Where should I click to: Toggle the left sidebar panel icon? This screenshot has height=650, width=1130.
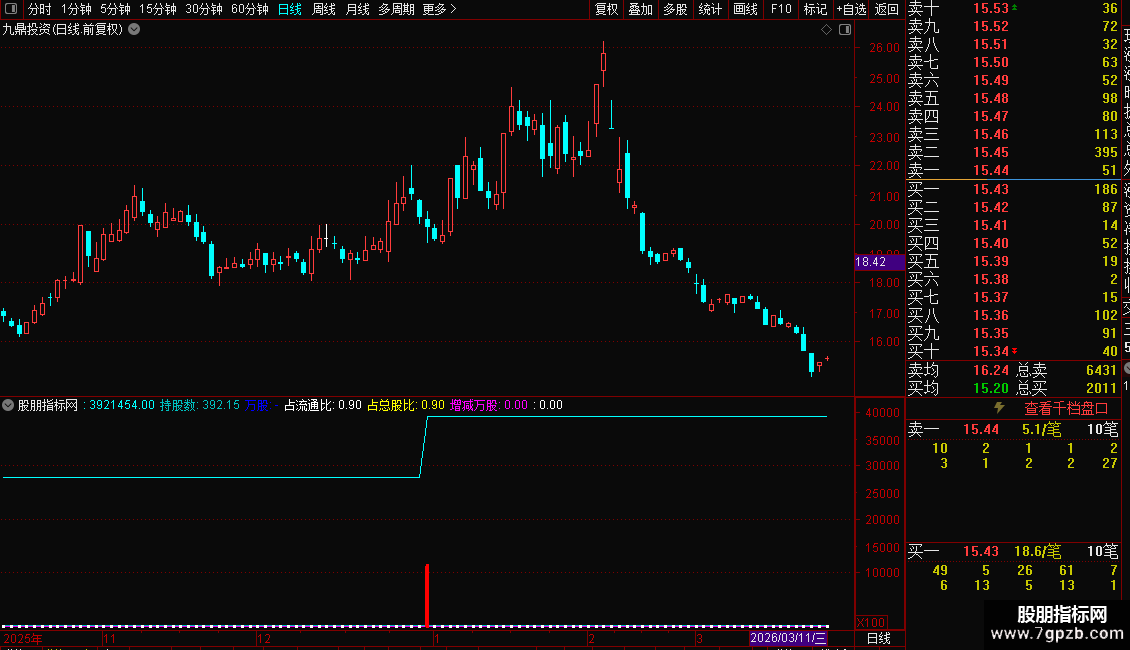pyautogui.click(x=11, y=9)
